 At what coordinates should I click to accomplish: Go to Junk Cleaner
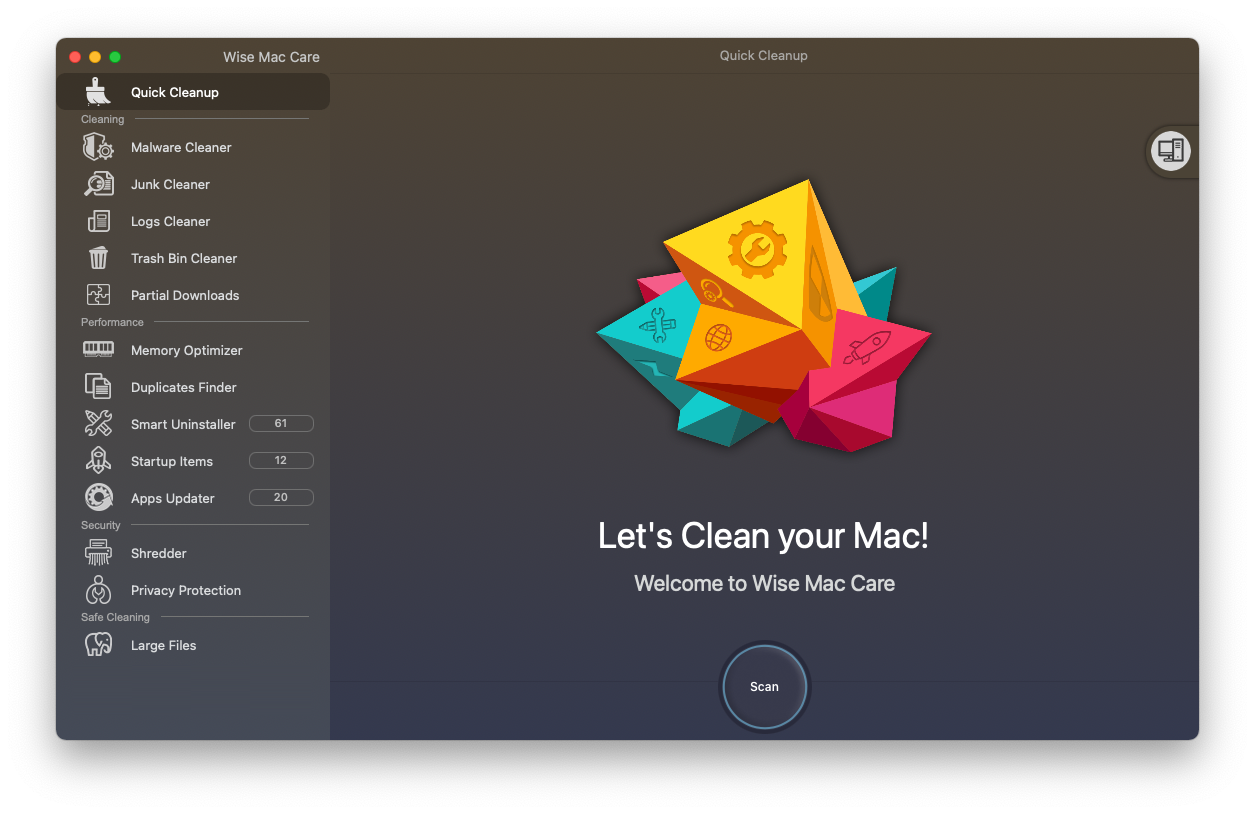(x=170, y=184)
